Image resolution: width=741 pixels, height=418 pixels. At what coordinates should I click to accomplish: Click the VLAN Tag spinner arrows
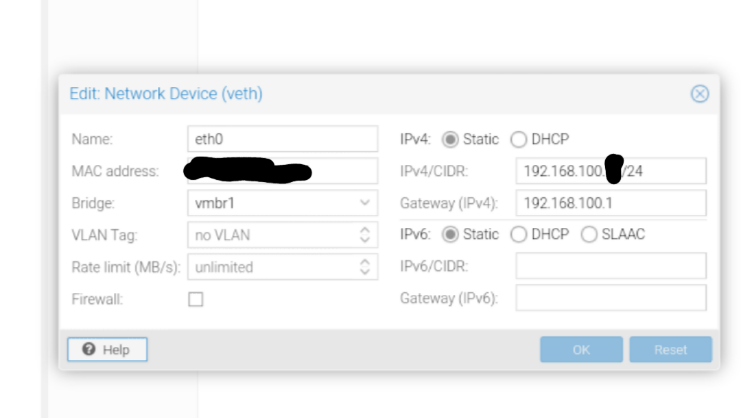365,235
